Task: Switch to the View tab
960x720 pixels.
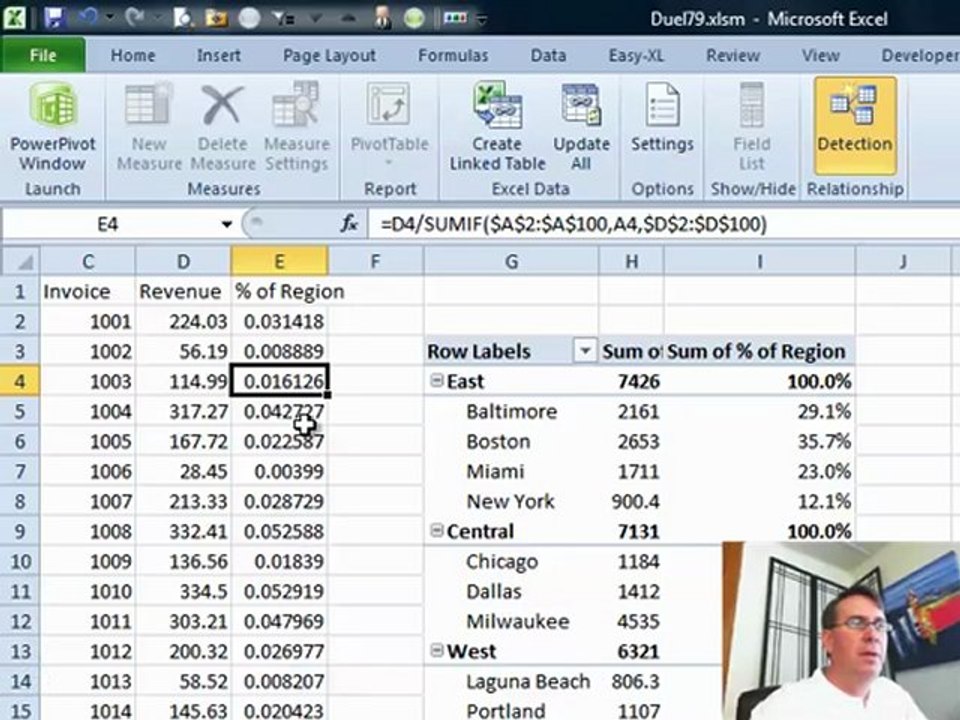Action: tap(820, 56)
